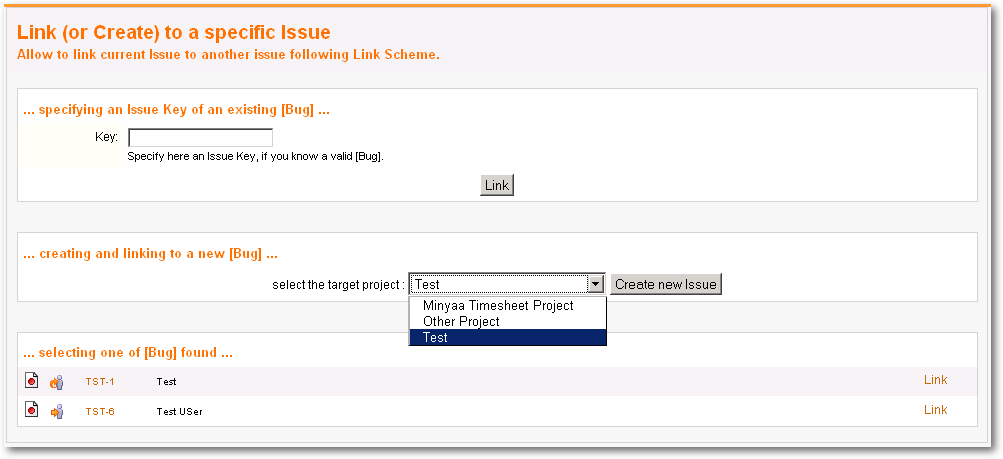Click the Link action for the TST-1 row
Viewport: 1003px width, 459px height.
935,380
